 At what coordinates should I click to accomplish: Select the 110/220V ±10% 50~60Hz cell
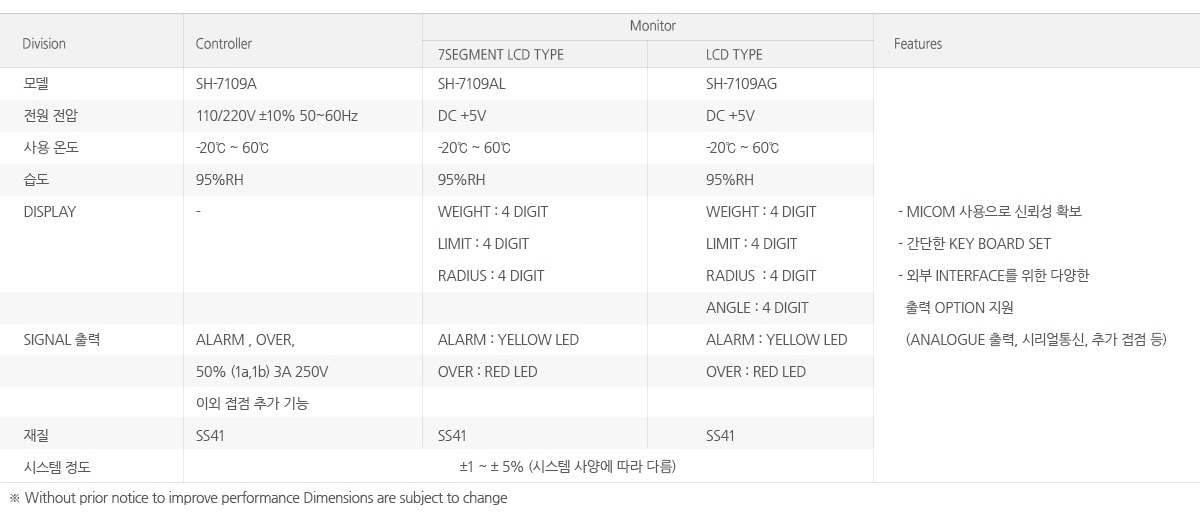point(277,116)
